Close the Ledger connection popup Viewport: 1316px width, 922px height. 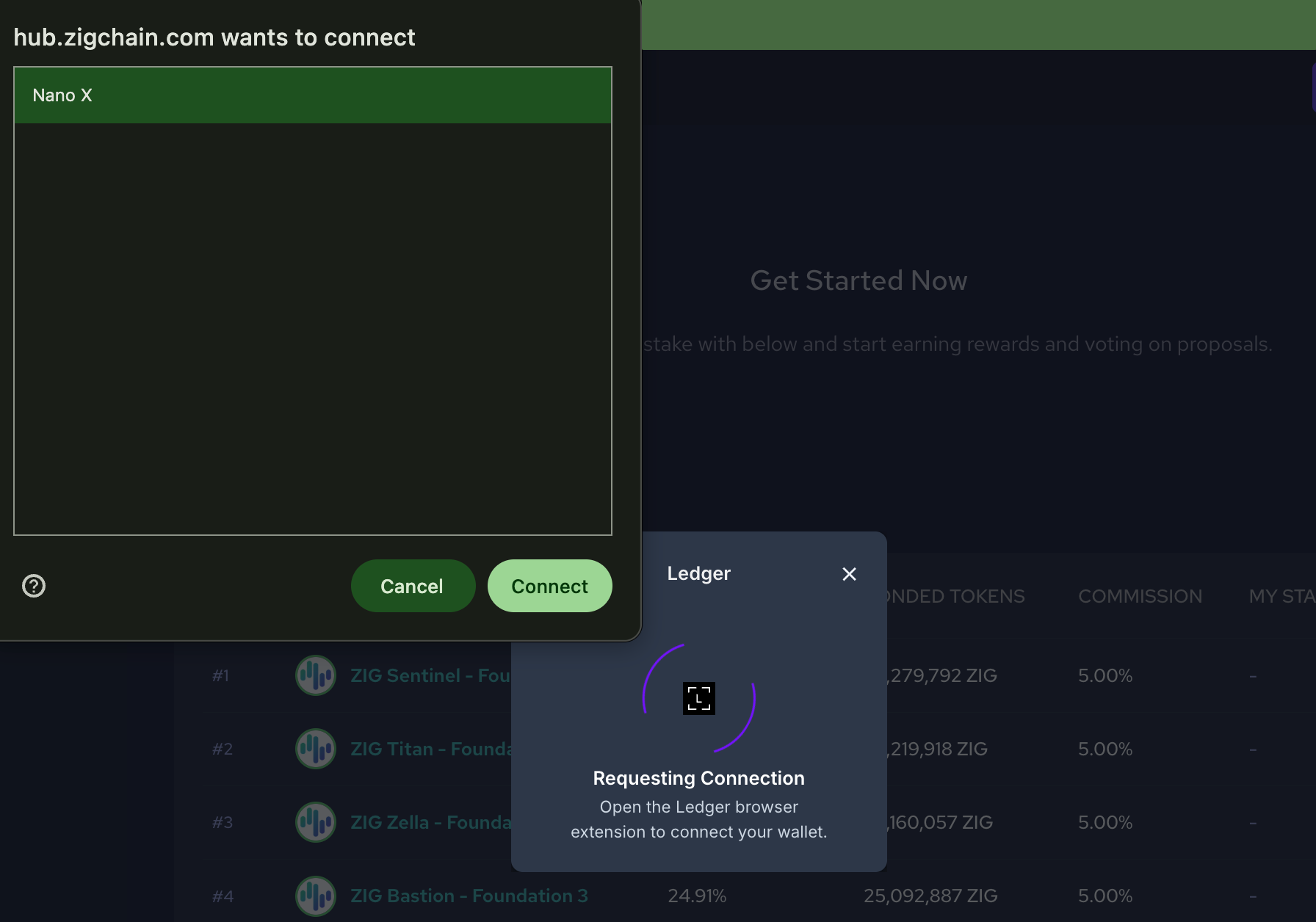[849, 574]
